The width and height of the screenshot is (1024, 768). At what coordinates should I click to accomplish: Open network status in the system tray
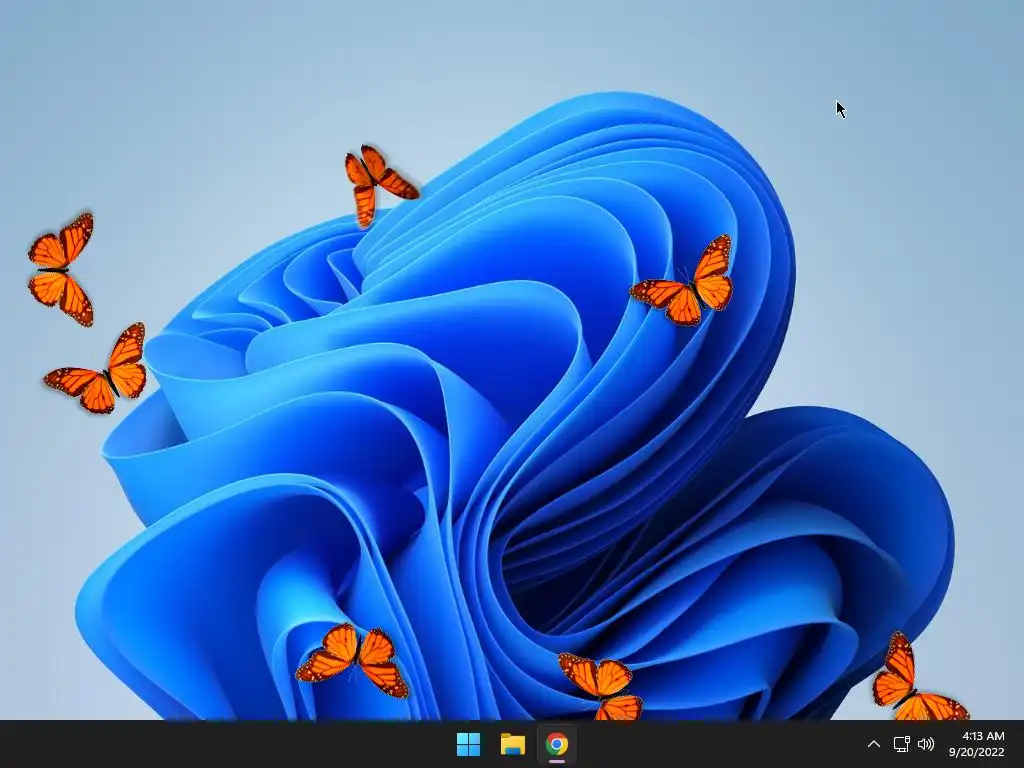point(902,744)
